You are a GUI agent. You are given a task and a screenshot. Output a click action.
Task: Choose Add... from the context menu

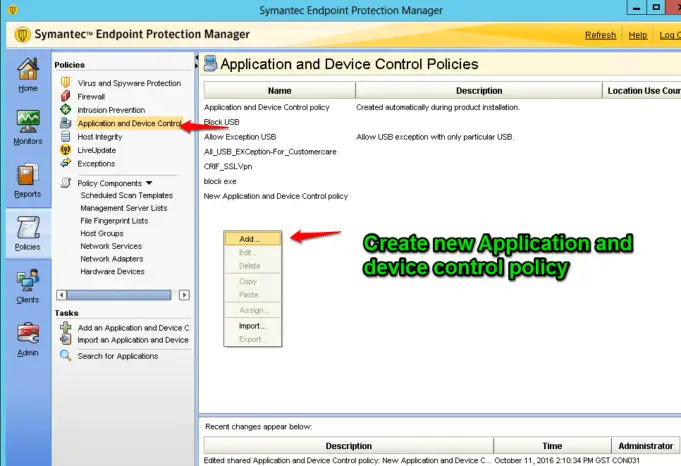[x=250, y=239]
